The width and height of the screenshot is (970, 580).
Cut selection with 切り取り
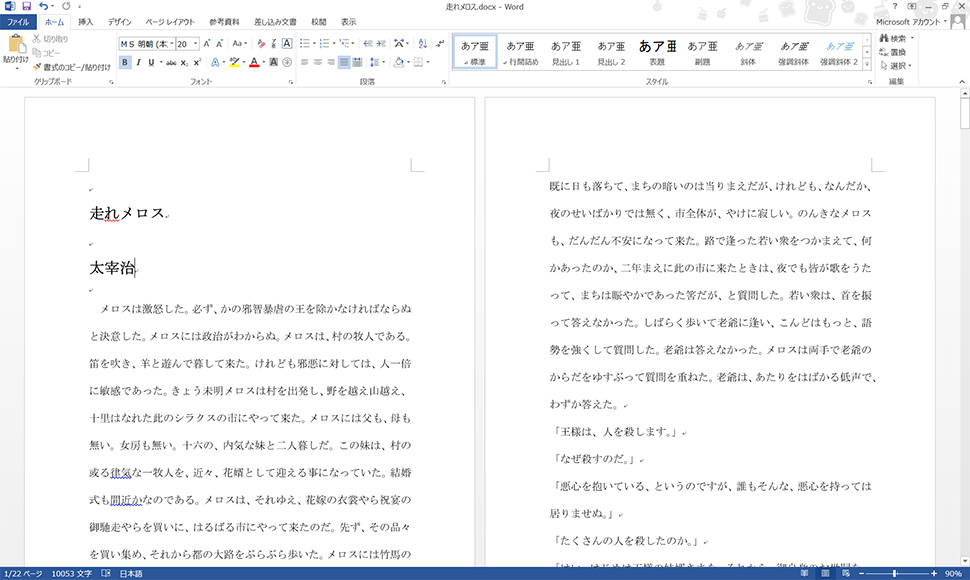coord(50,38)
